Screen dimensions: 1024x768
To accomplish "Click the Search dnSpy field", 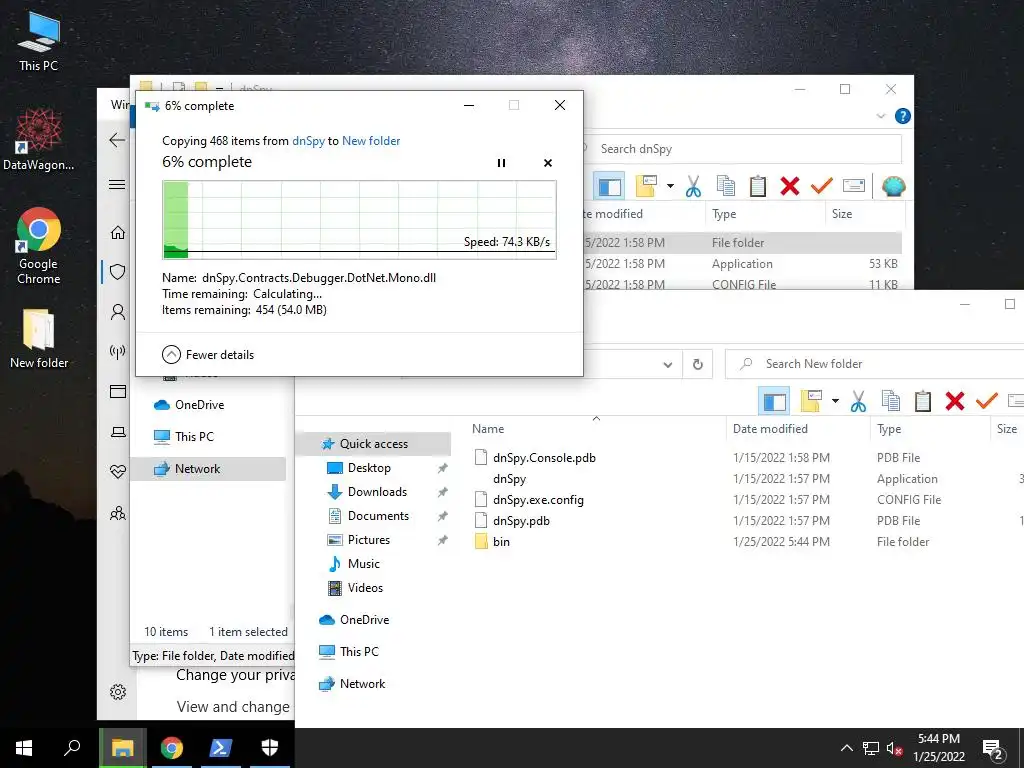I will coord(743,149).
